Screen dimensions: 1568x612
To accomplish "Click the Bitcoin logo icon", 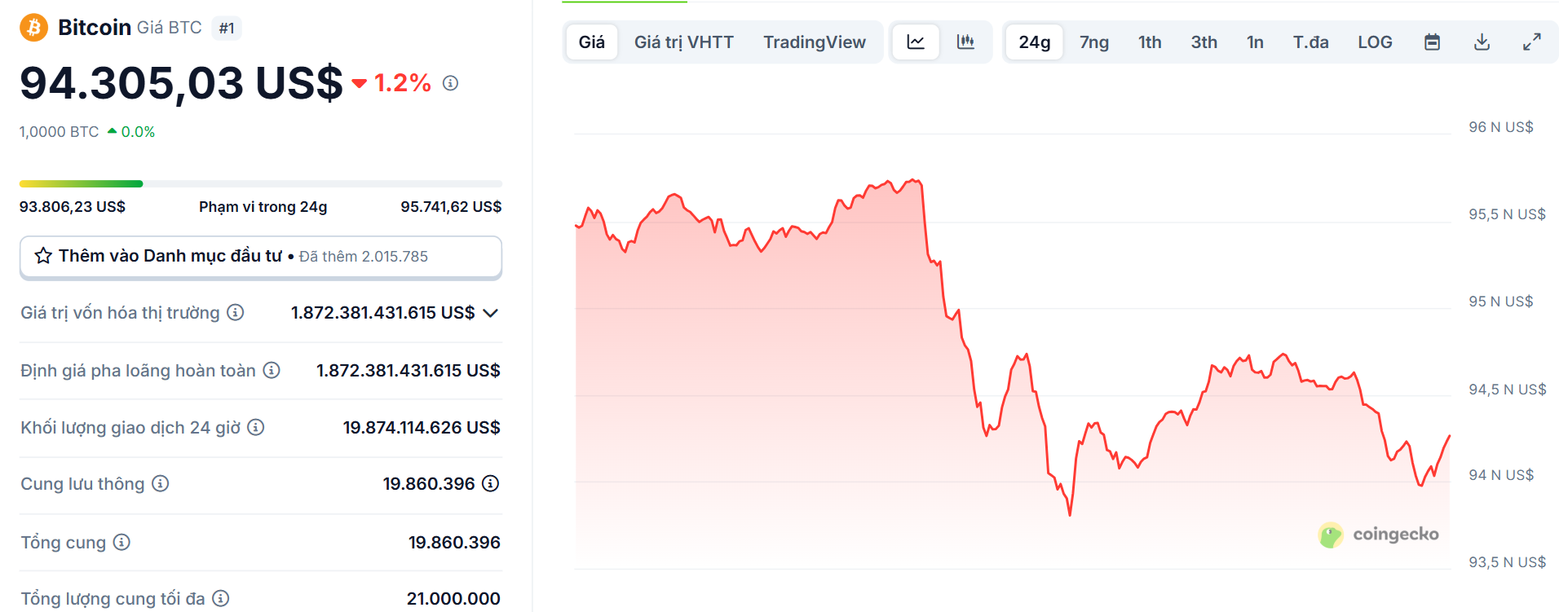I will [x=33, y=28].
